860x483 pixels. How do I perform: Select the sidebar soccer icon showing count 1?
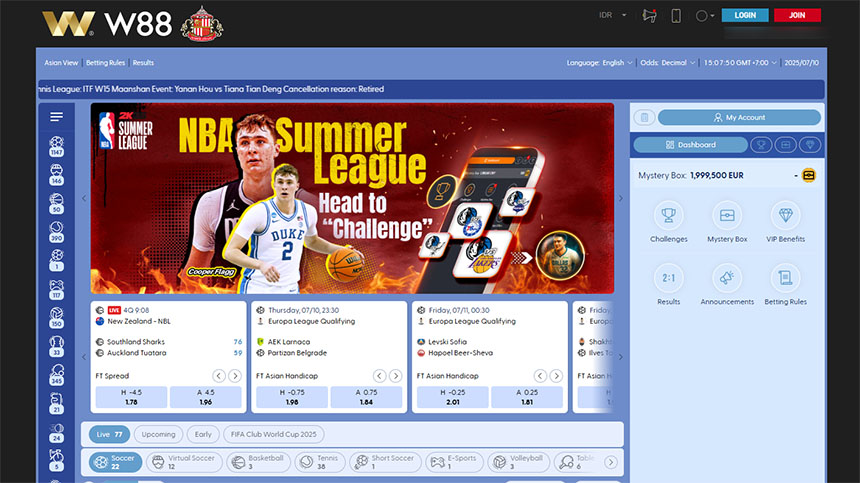click(x=56, y=260)
